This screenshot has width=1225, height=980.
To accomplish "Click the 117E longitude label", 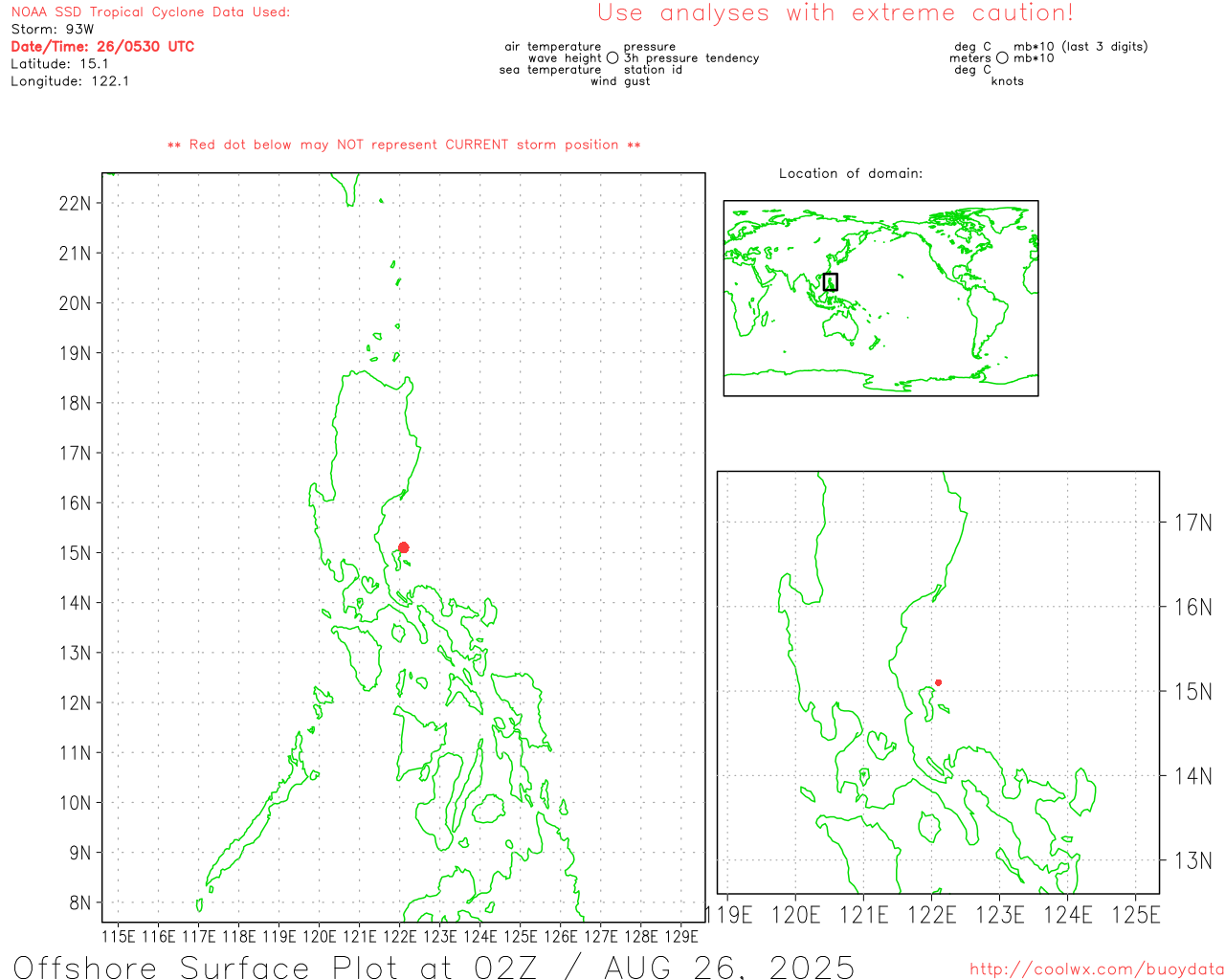I will coord(198,936).
